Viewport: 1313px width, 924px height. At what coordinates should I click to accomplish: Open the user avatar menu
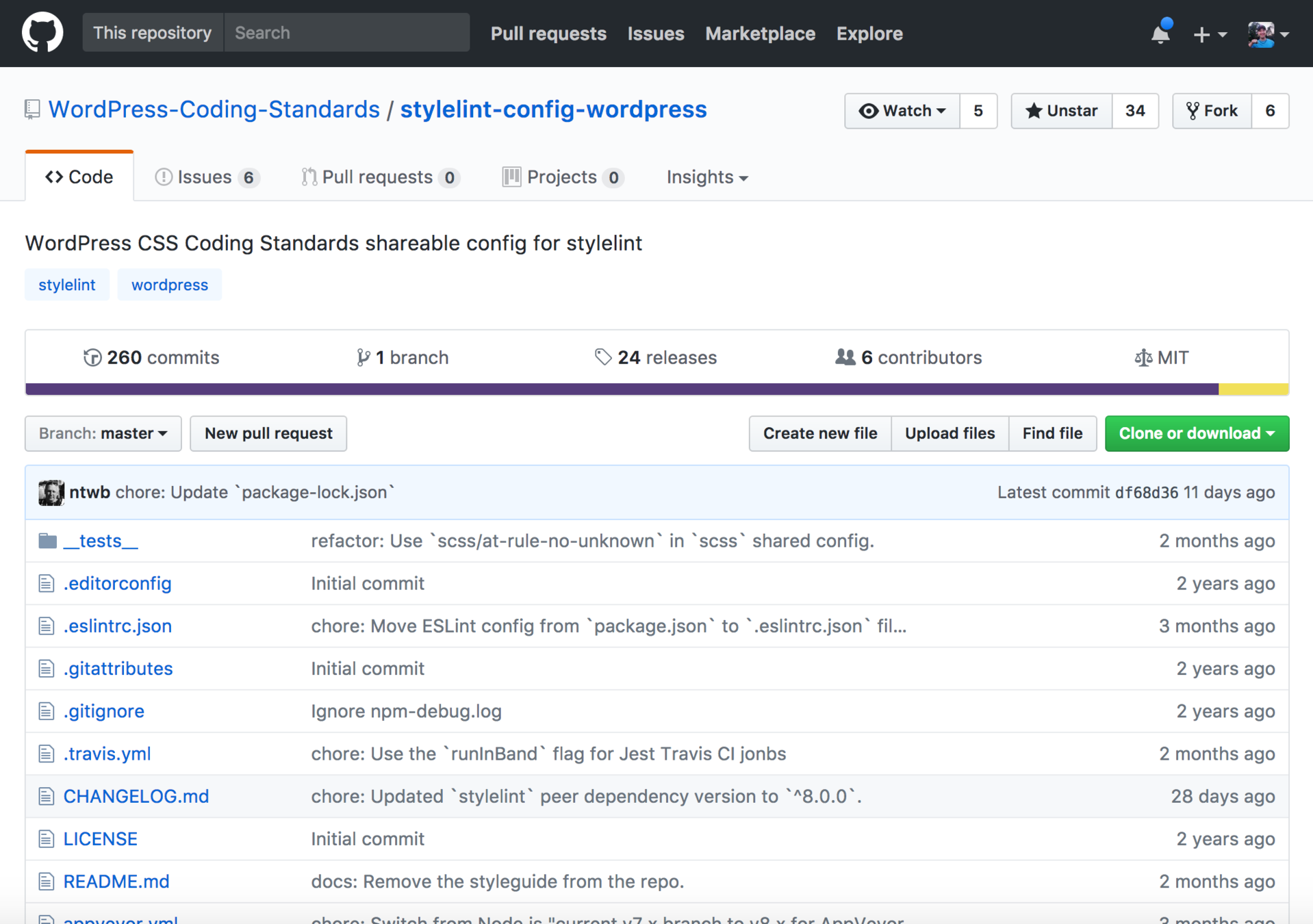point(1269,34)
